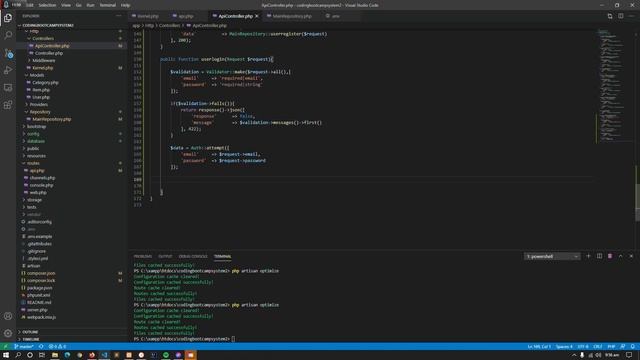Maximize the terminal panel size
640x360 pixels.
click(x=620, y=256)
